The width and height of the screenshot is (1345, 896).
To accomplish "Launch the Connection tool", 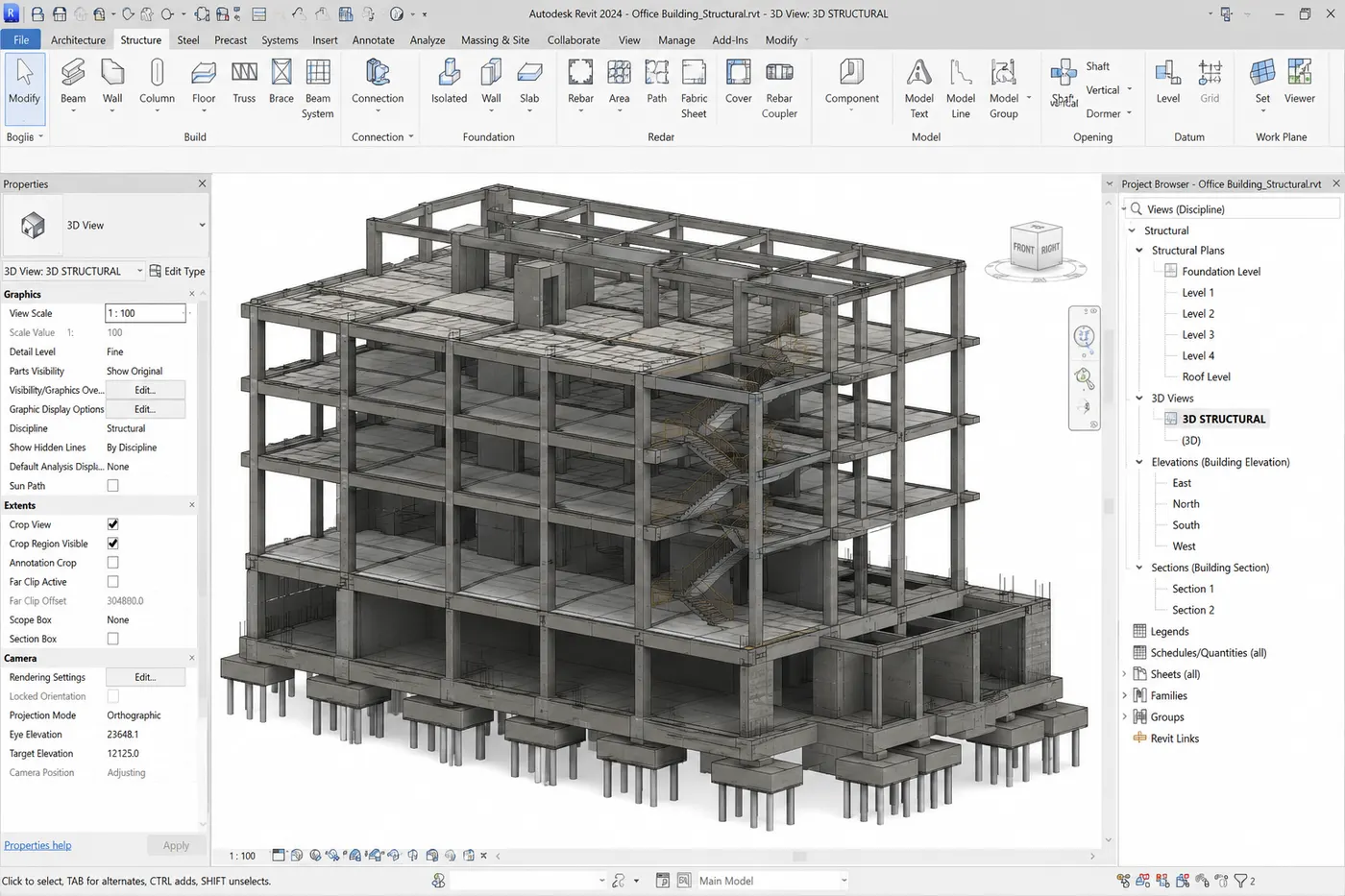I will click(378, 83).
